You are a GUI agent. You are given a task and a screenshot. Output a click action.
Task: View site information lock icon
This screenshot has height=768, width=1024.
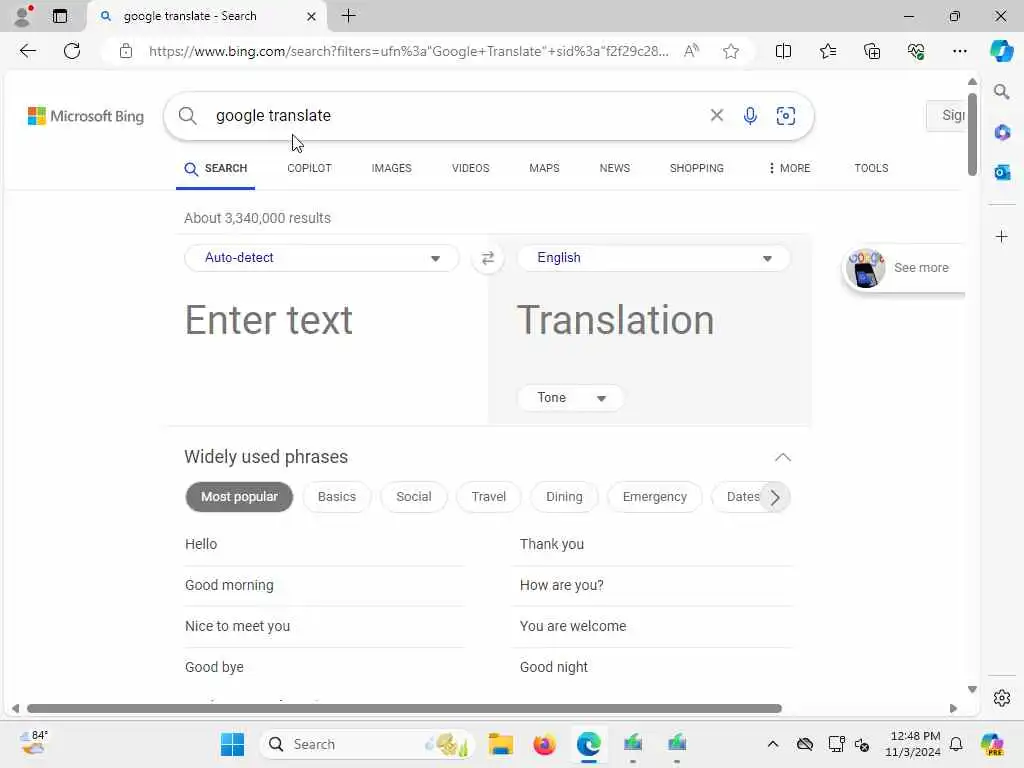pos(126,51)
